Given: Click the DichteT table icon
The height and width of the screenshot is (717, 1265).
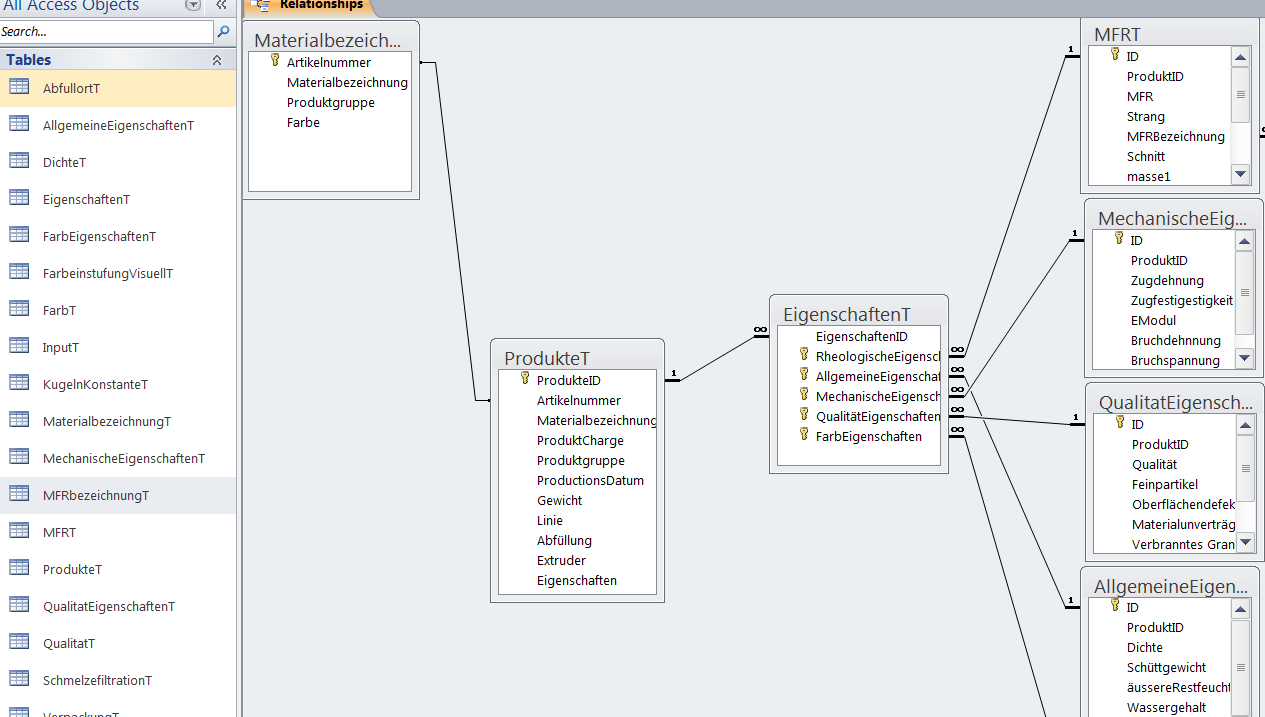Looking at the screenshot, I should (x=19, y=161).
